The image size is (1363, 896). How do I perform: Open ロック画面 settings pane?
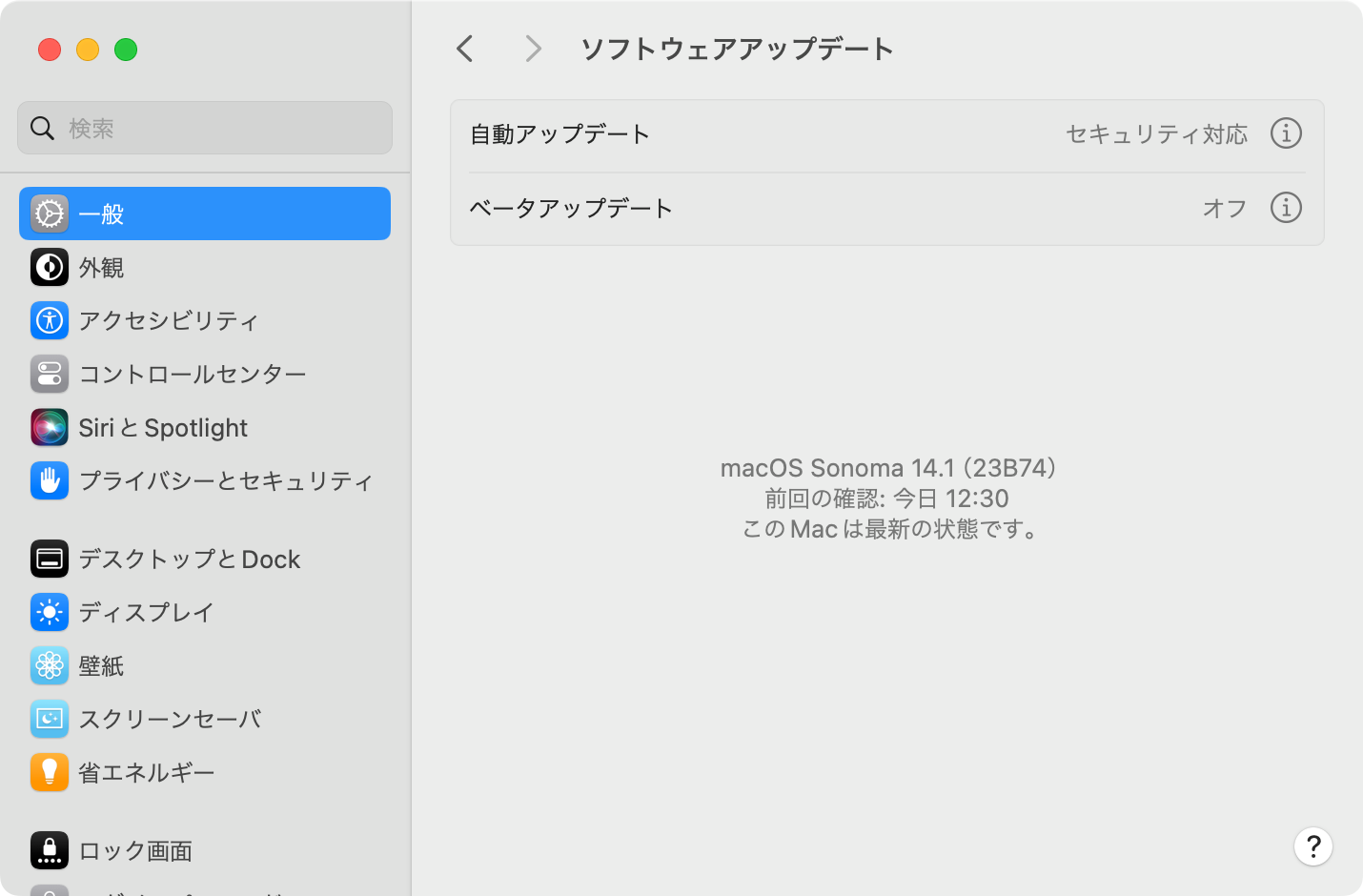pos(205,850)
